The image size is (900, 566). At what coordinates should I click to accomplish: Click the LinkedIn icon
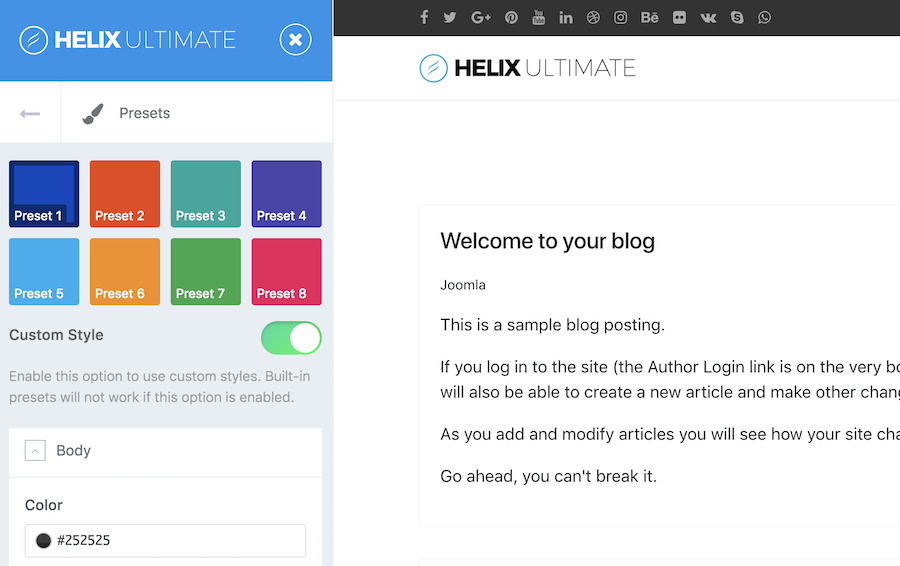pyautogui.click(x=566, y=17)
